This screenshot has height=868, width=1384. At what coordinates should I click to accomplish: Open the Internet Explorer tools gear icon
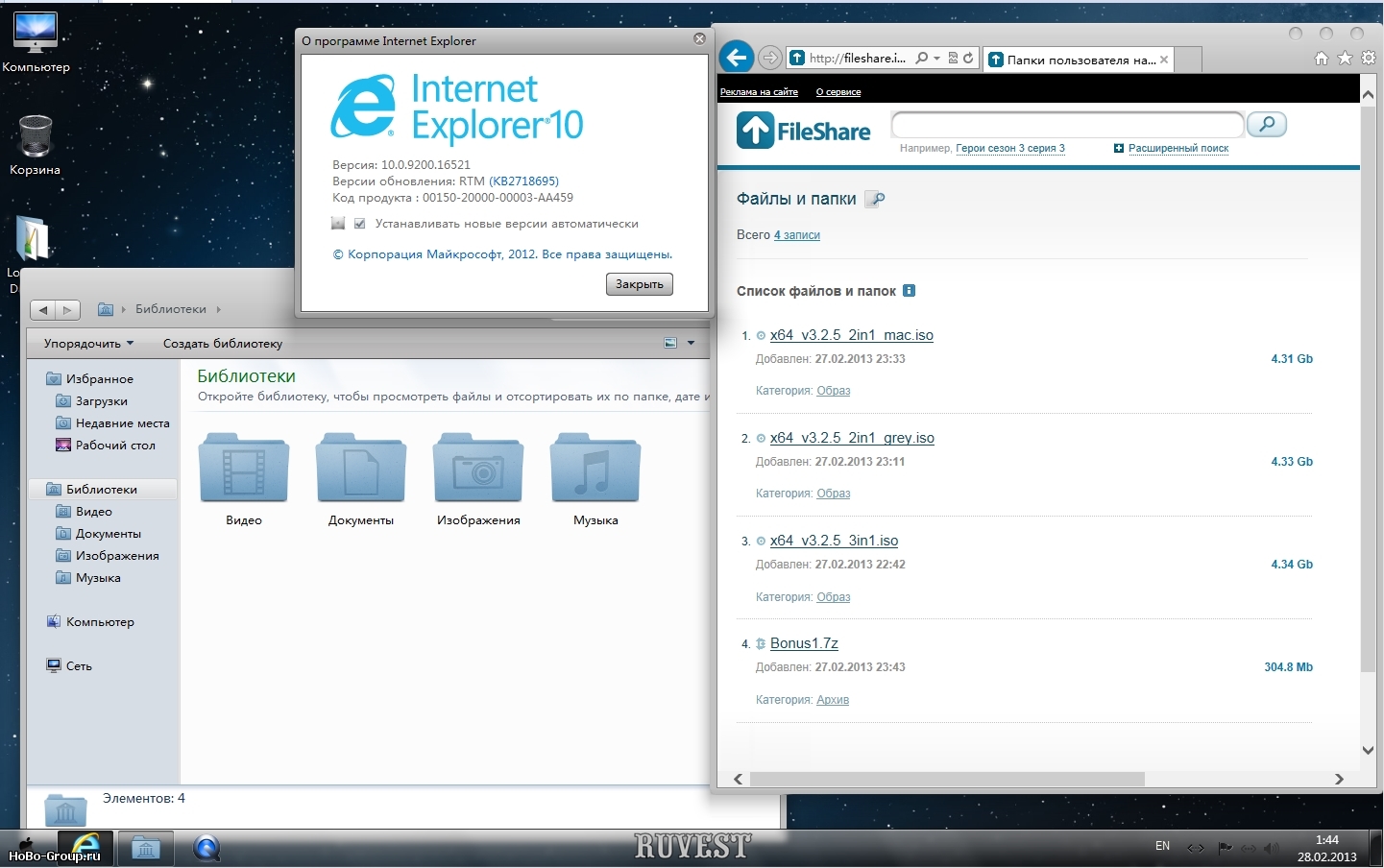(1369, 59)
